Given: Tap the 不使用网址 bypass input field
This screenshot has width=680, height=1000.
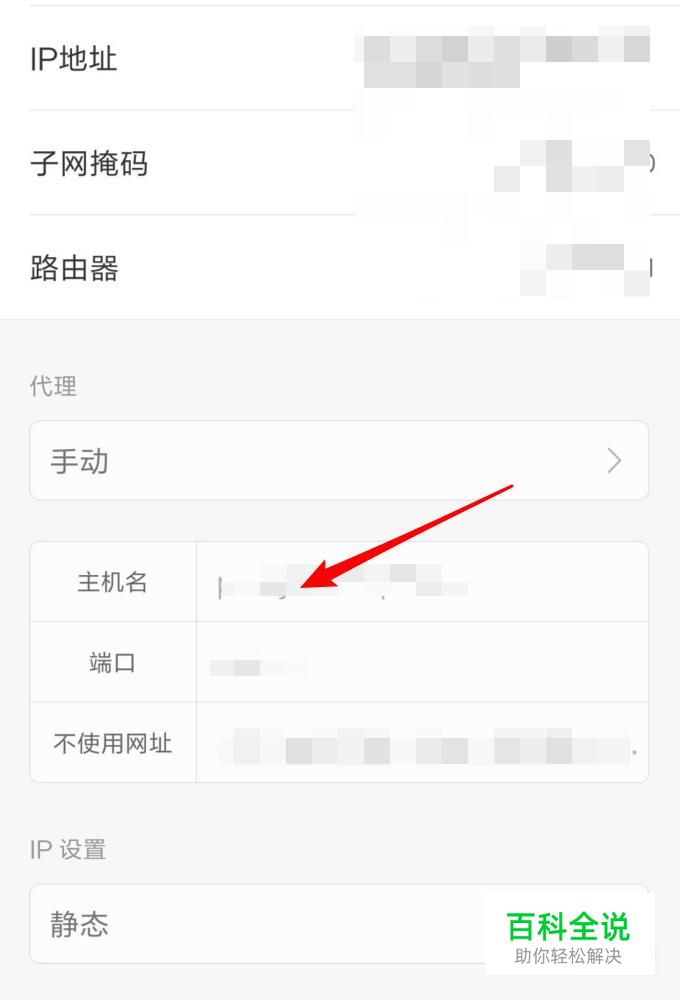Looking at the screenshot, I should pyautogui.click(x=422, y=742).
